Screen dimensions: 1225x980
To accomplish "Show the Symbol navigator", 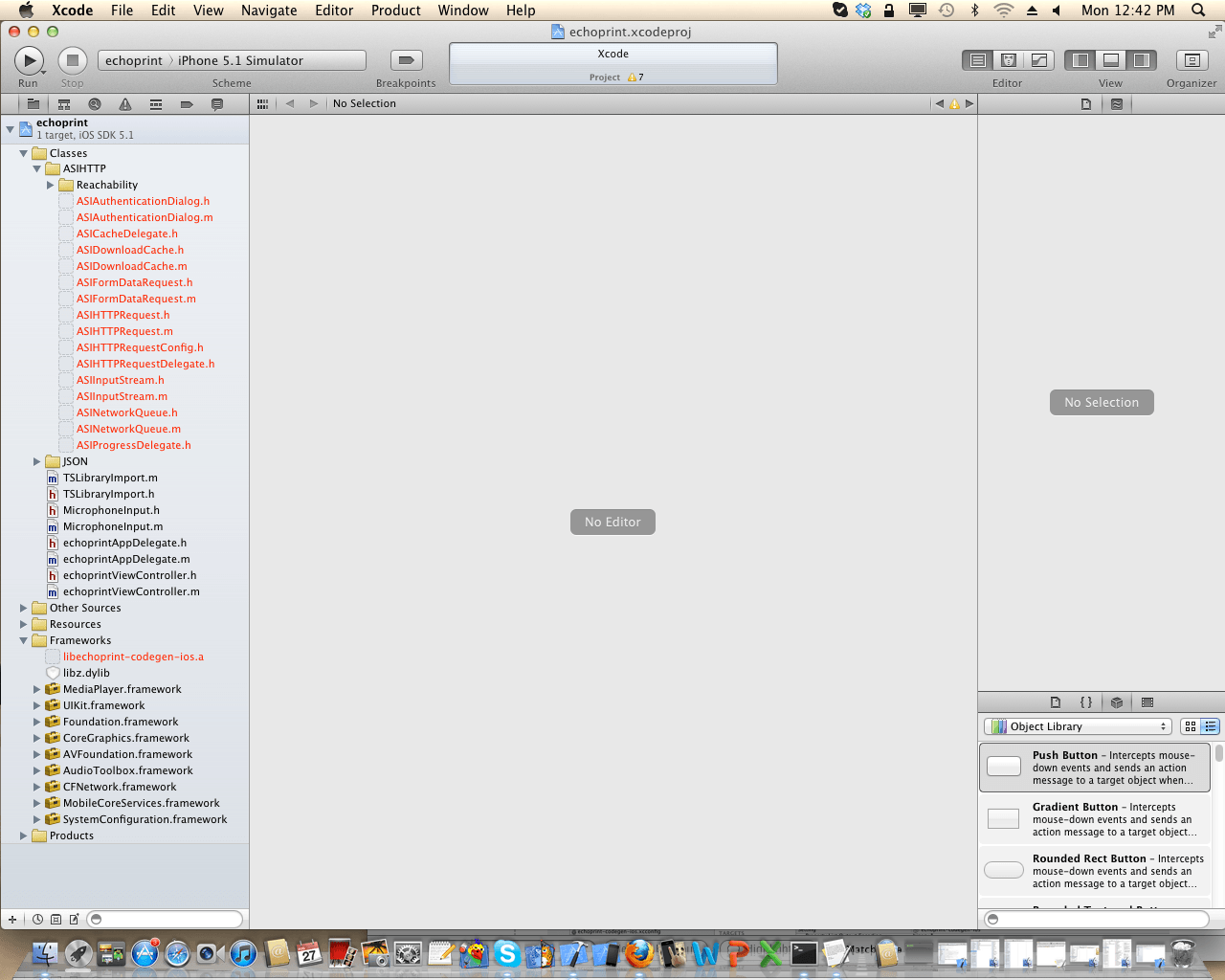I will (64, 103).
